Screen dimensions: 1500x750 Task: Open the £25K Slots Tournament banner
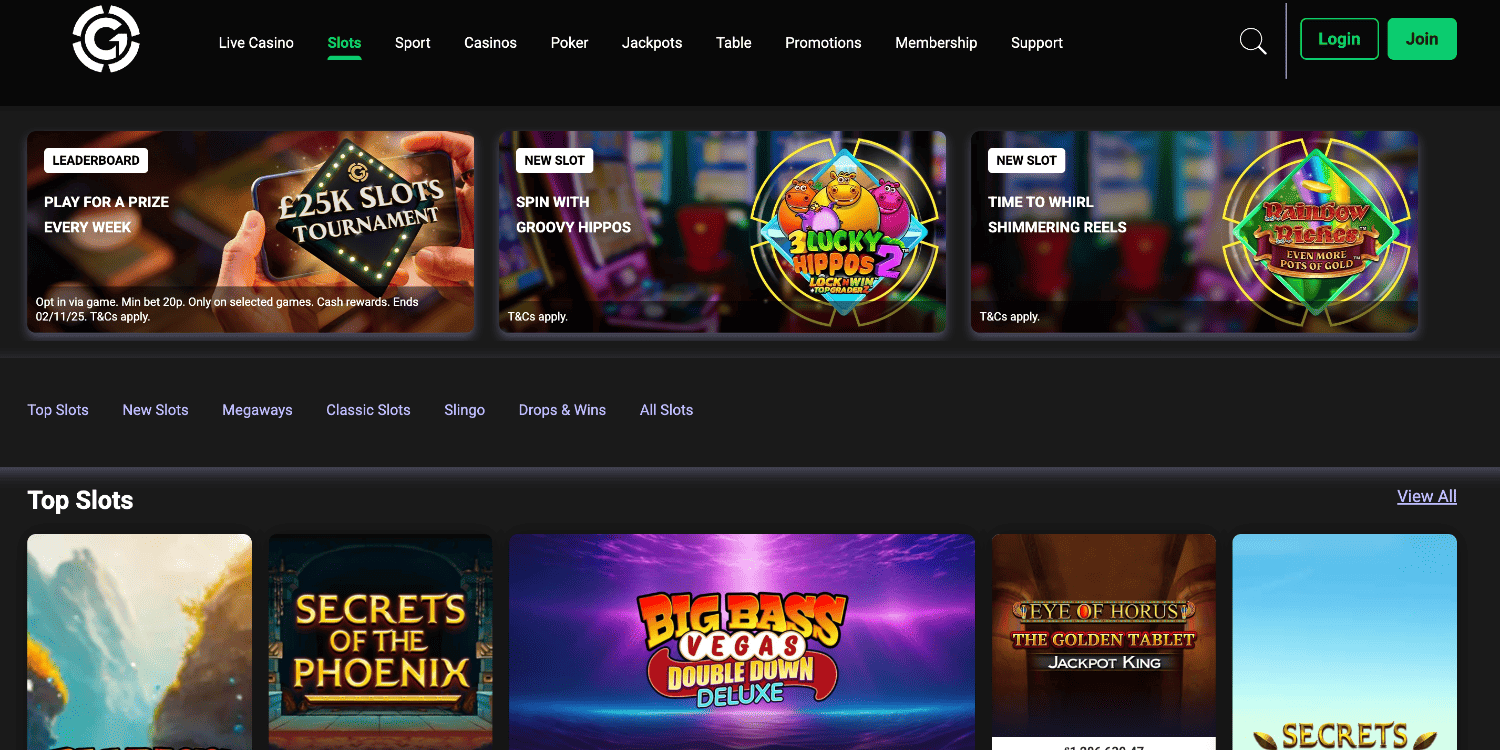pos(251,232)
